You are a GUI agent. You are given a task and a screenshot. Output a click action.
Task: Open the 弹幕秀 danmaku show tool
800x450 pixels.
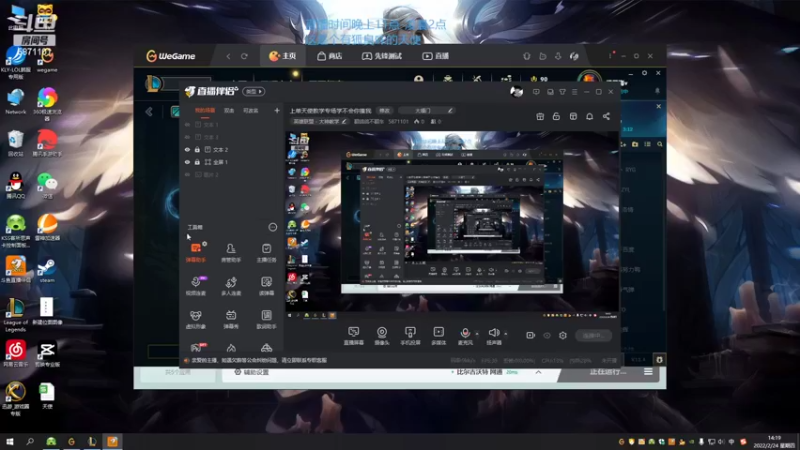231,319
